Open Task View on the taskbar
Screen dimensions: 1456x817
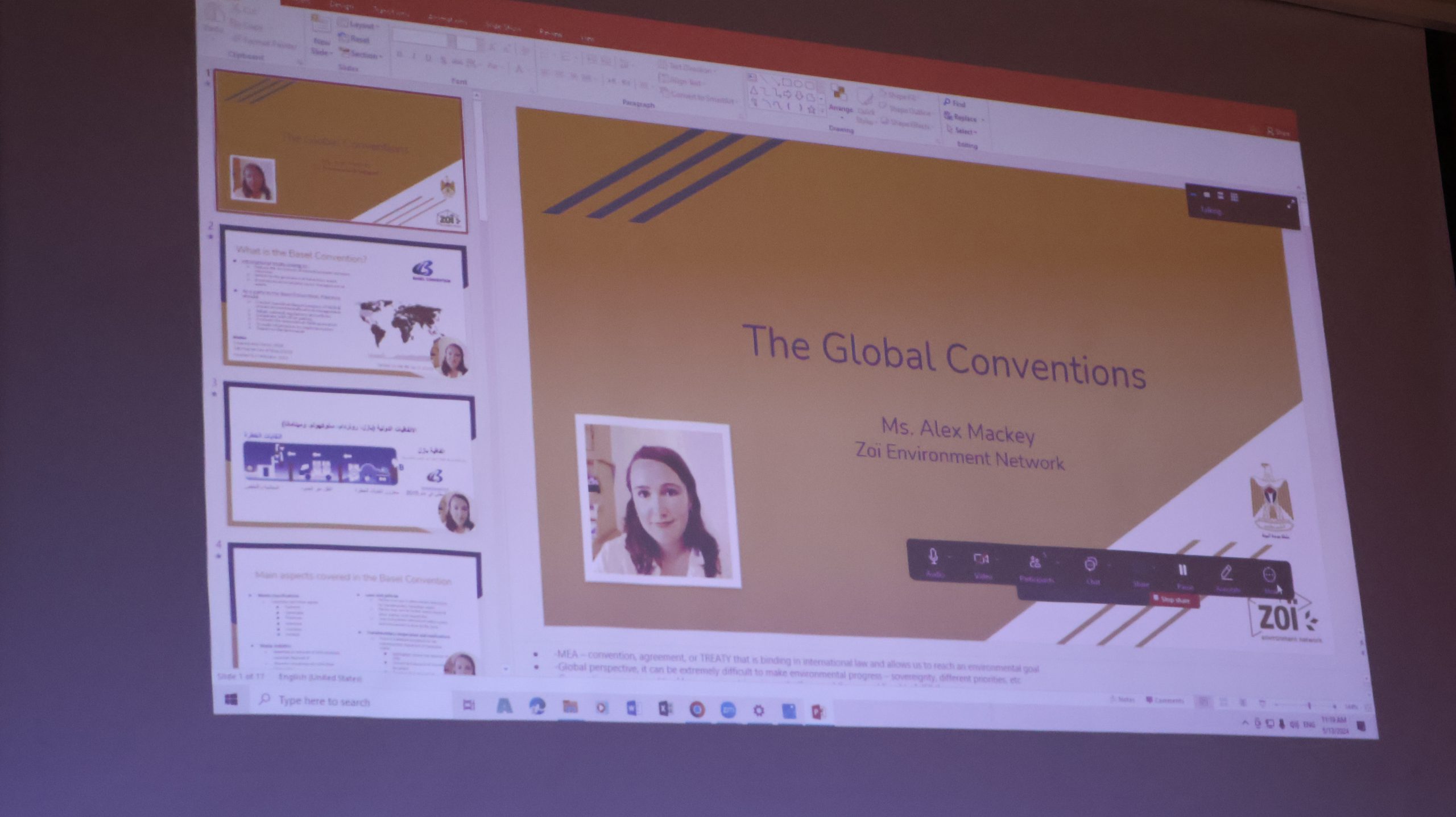click(x=468, y=706)
